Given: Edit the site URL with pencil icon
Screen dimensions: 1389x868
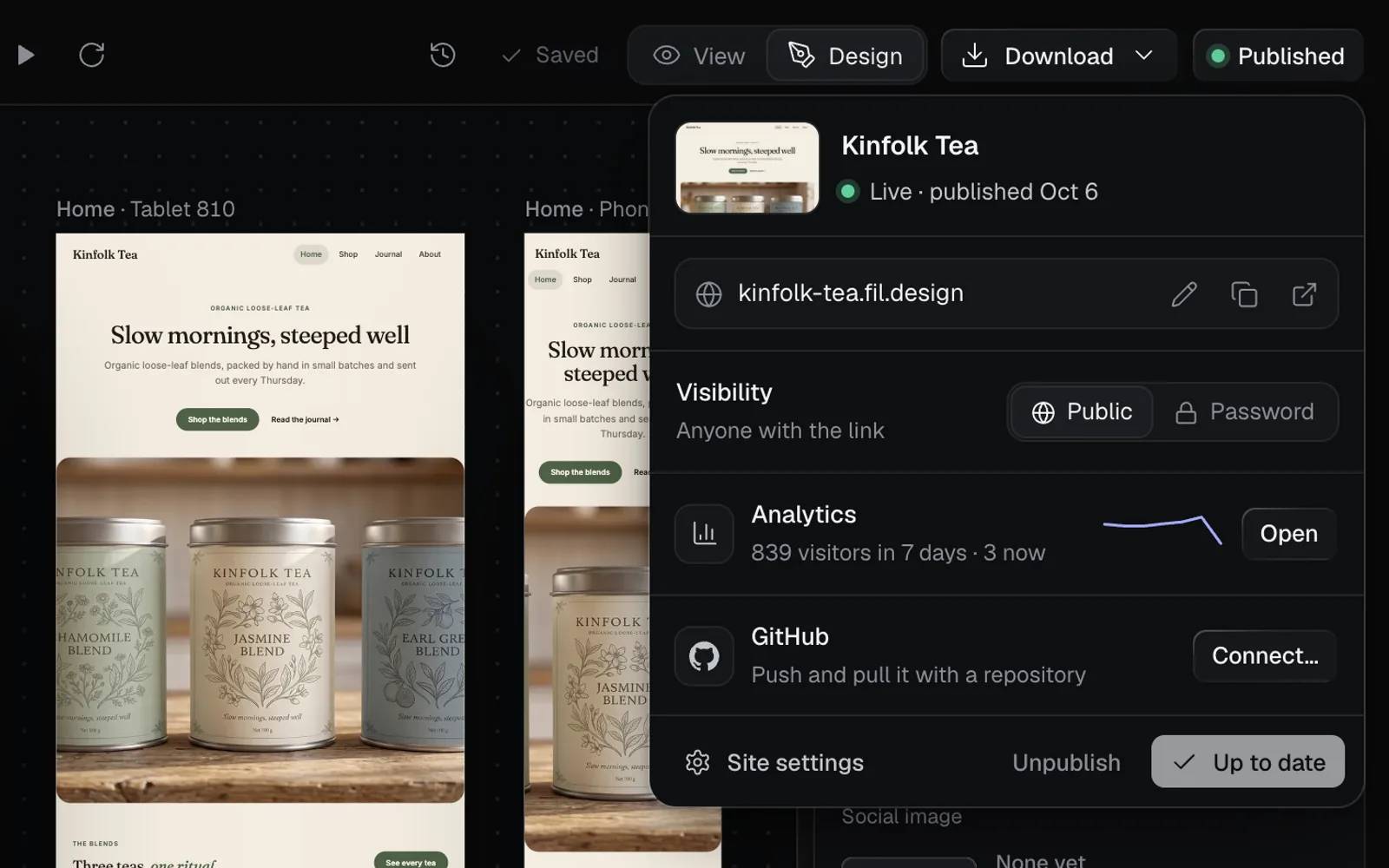Looking at the screenshot, I should click(1184, 294).
